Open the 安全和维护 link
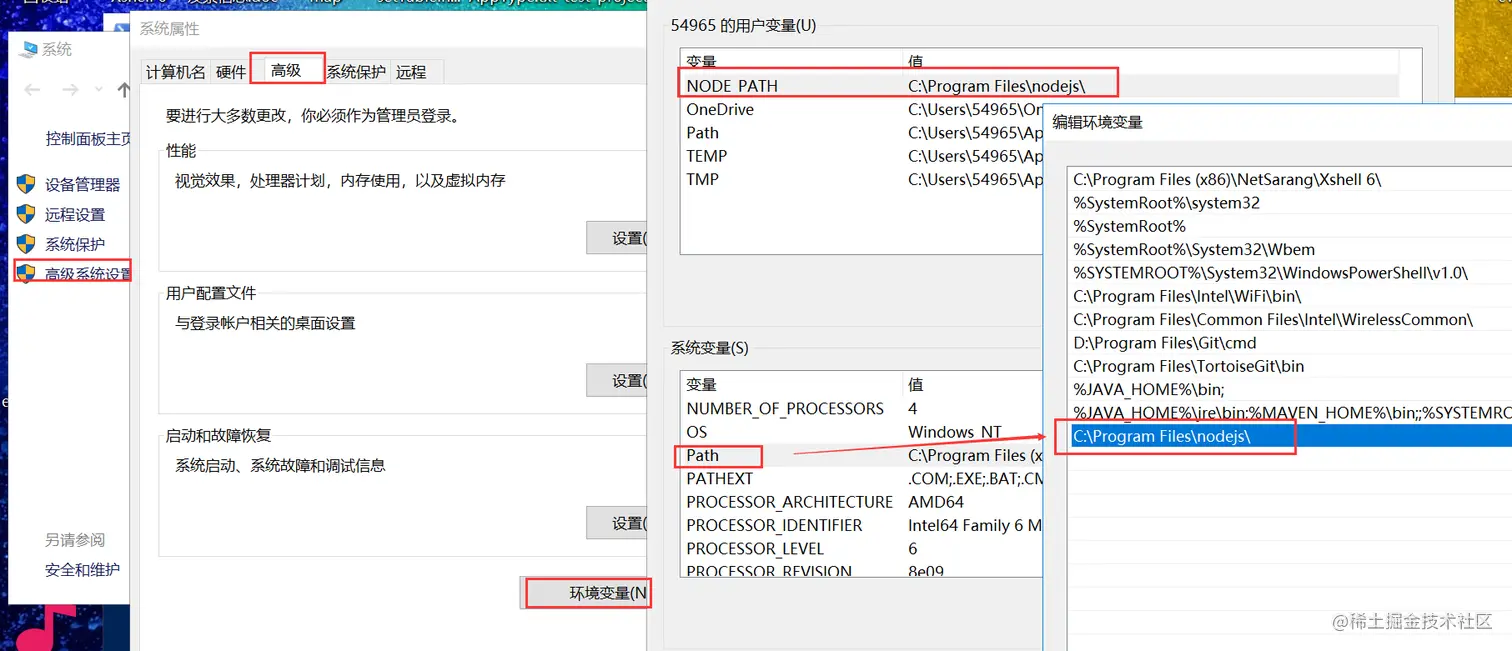 click(x=82, y=569)
